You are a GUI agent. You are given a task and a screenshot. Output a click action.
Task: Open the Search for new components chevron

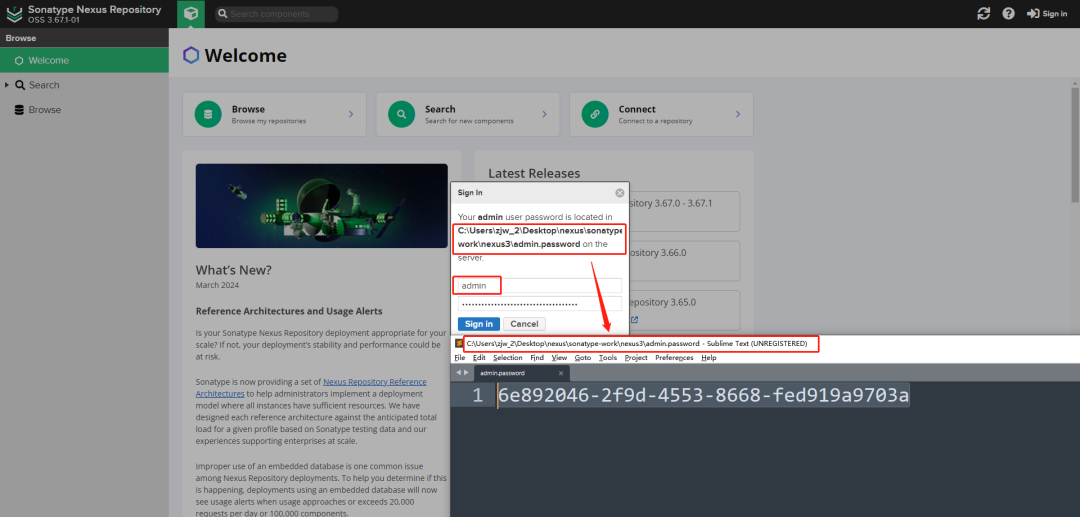click(544, 114)
